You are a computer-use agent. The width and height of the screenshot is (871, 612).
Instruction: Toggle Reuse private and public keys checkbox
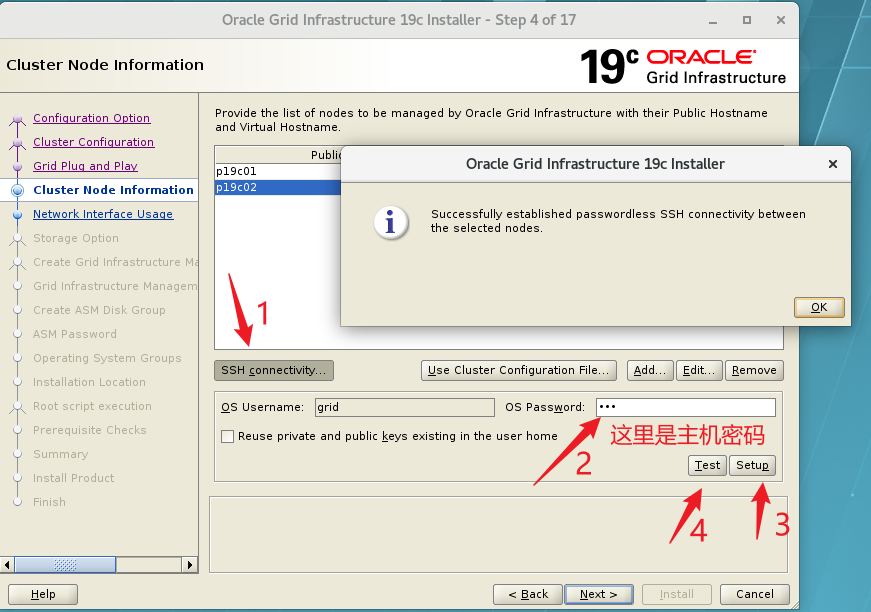(x=227, y=437)
